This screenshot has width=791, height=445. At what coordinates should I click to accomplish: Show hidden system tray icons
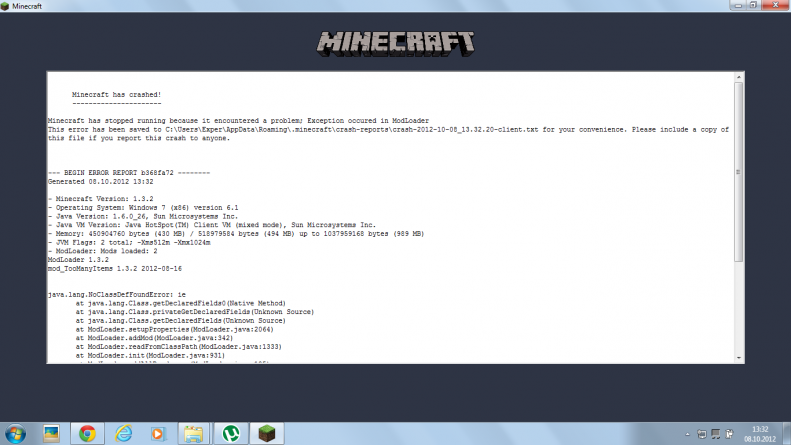[x=687, y=434]
